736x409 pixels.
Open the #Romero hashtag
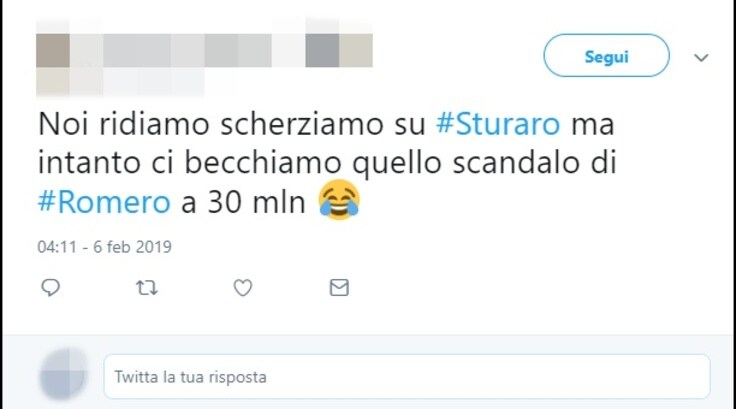[x=104, y=202]
